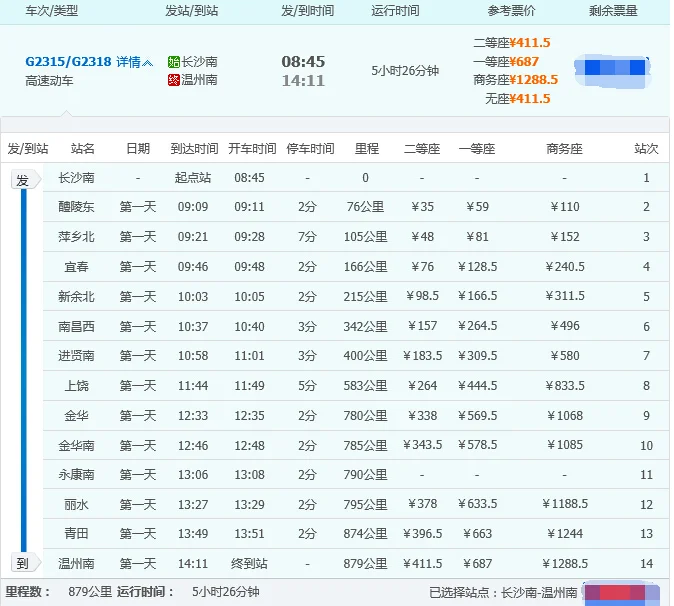
Task: Select the 发/到时间 column header
Action: (308, 11)
